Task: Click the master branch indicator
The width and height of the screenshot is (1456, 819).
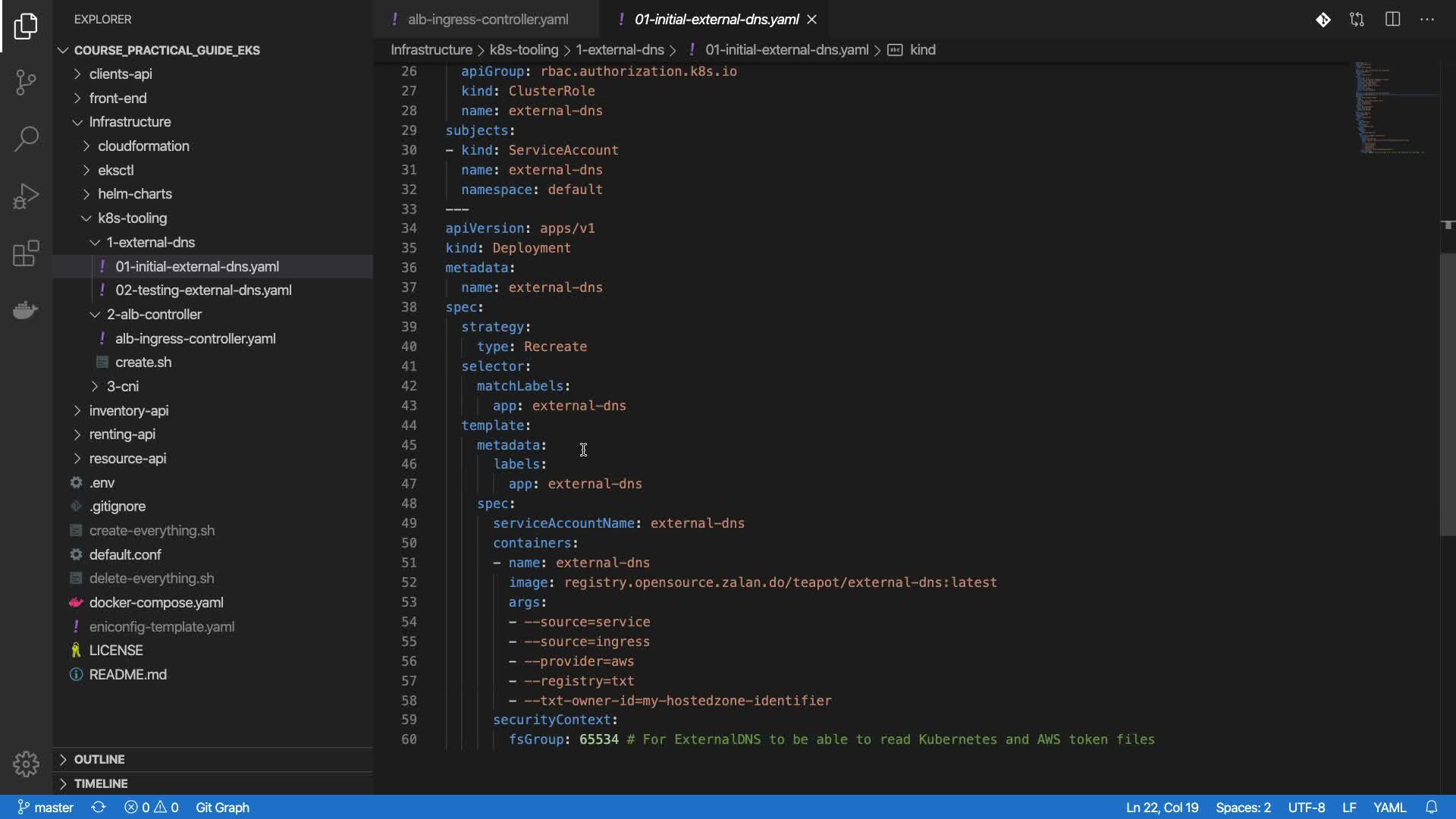Action: [45, 807]
